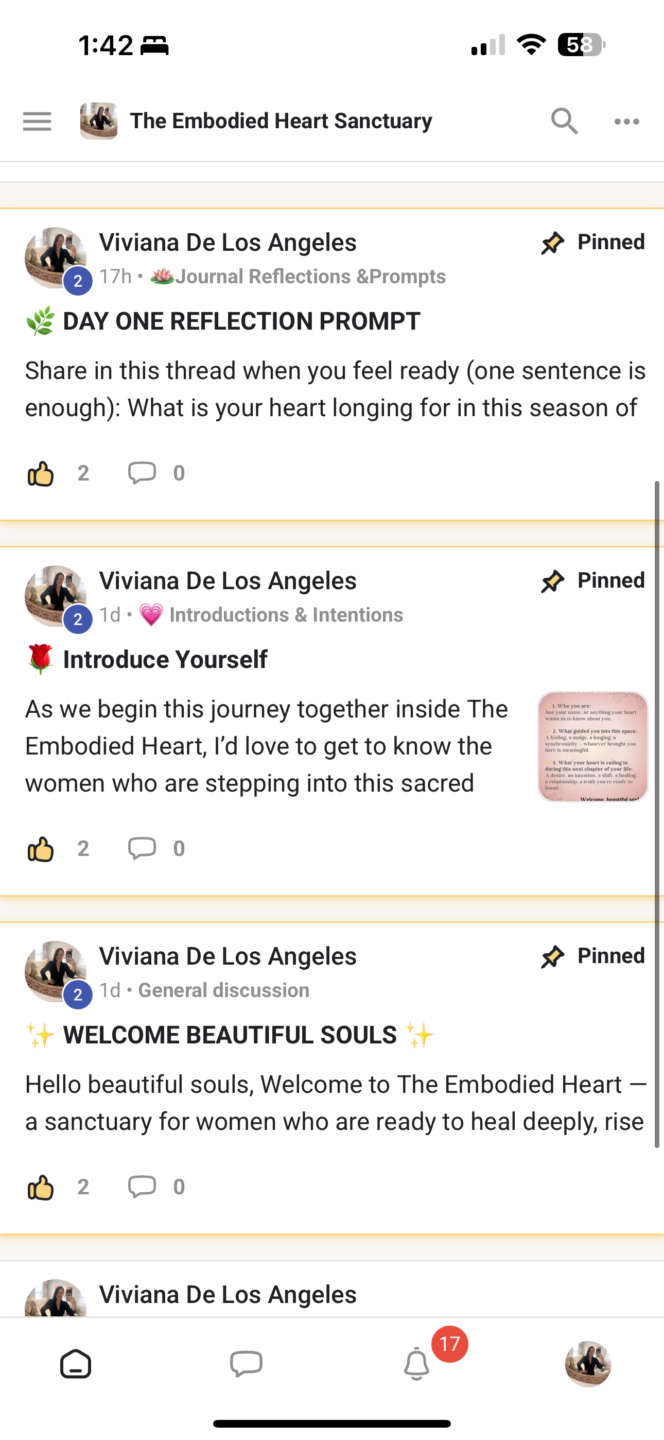Like the Introduce Yourself post
The width and height of the screenshot is (664, 1440).
pyautogui.click(x=41, y=849)
